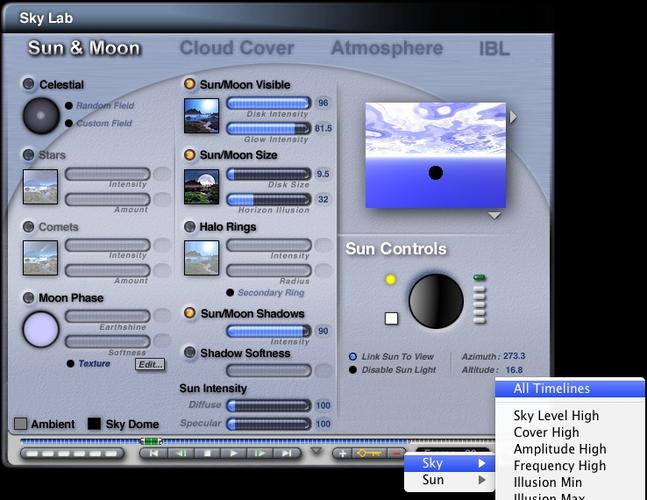
Task: Click the Stars preview thumbnail
Action: point(40,187)
